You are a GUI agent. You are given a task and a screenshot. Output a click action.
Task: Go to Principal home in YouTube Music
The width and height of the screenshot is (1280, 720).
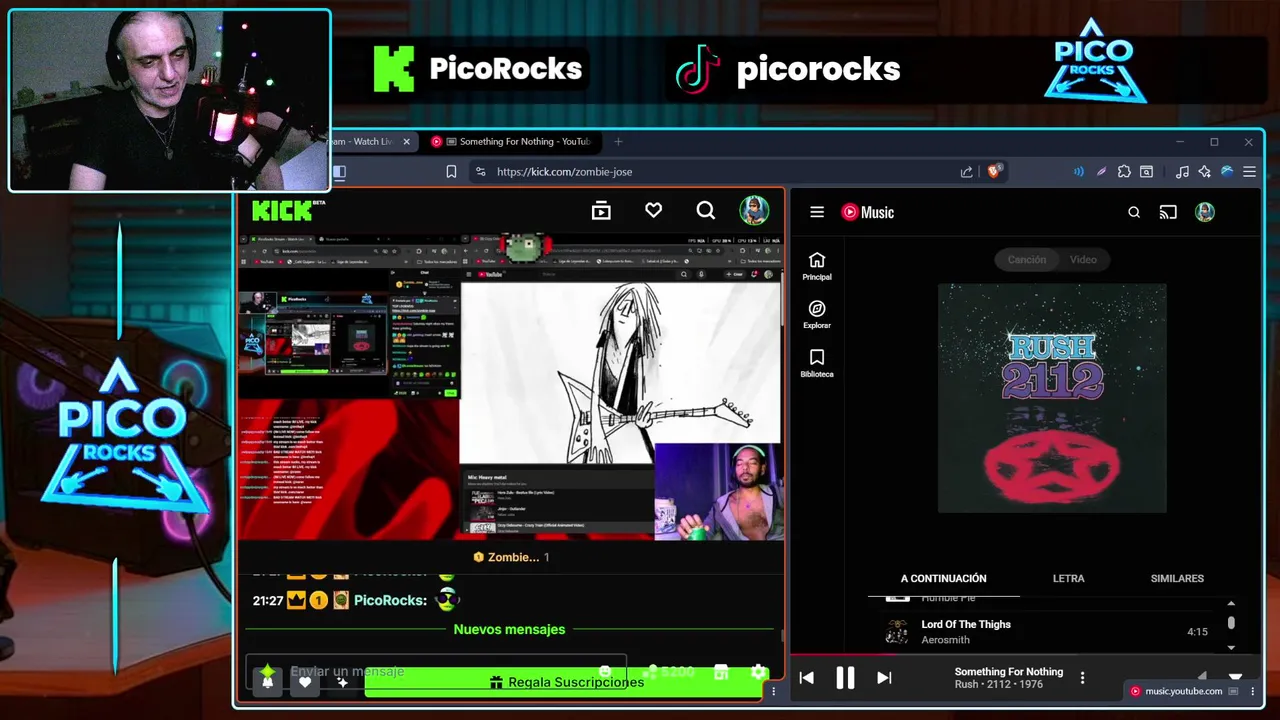point(817,266)
